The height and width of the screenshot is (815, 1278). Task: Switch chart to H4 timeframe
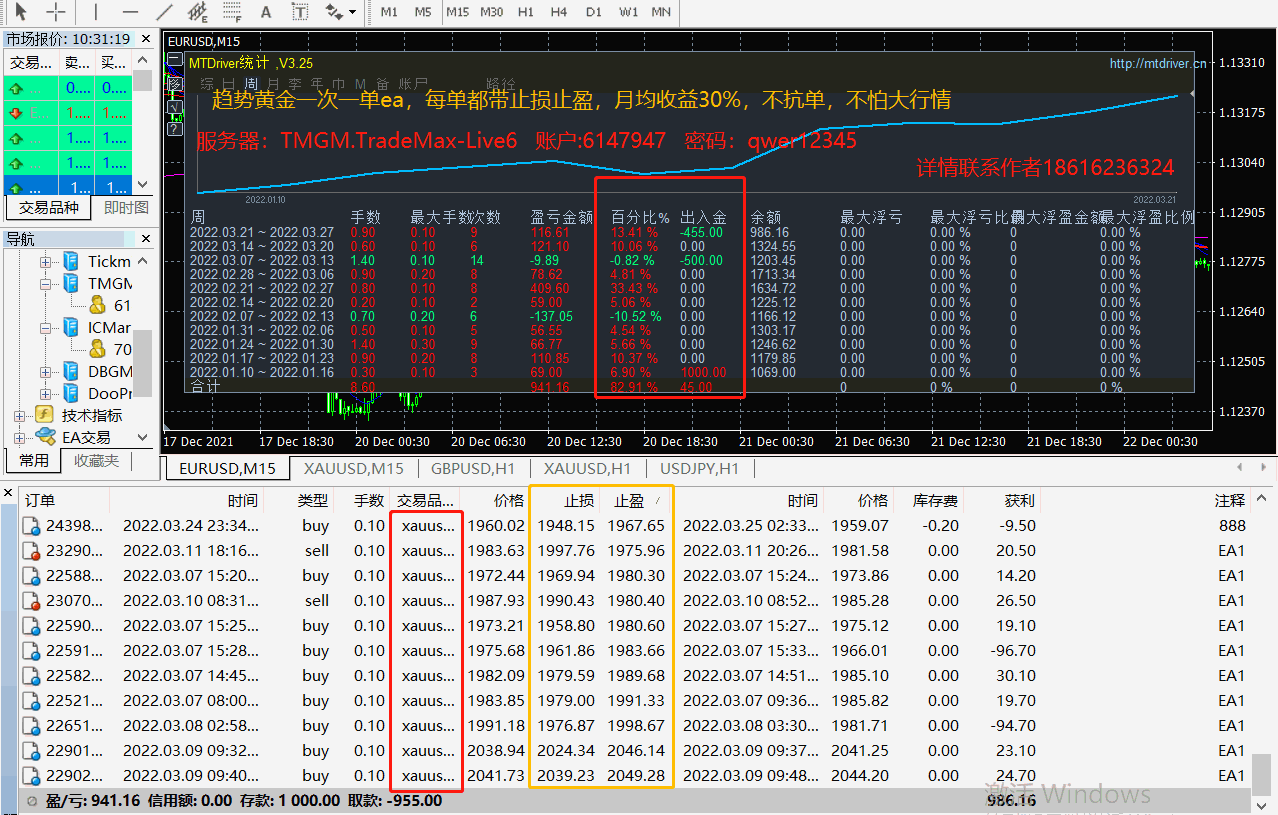(x=559, y=12)
